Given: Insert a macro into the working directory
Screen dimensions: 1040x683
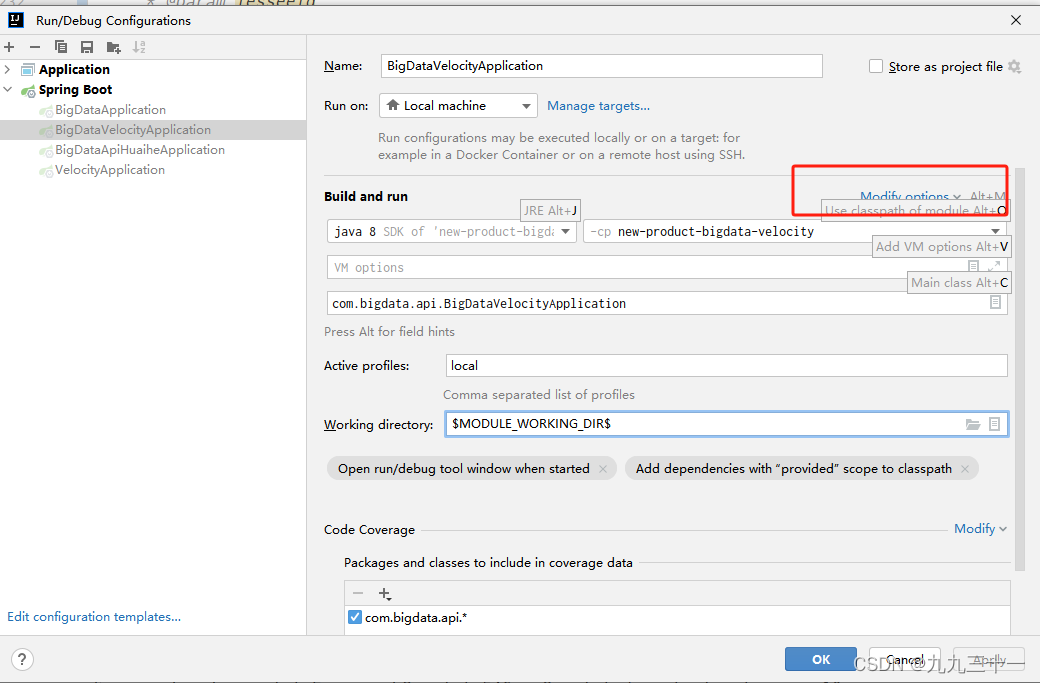Looking at the screenshot, I should [994, 424].
